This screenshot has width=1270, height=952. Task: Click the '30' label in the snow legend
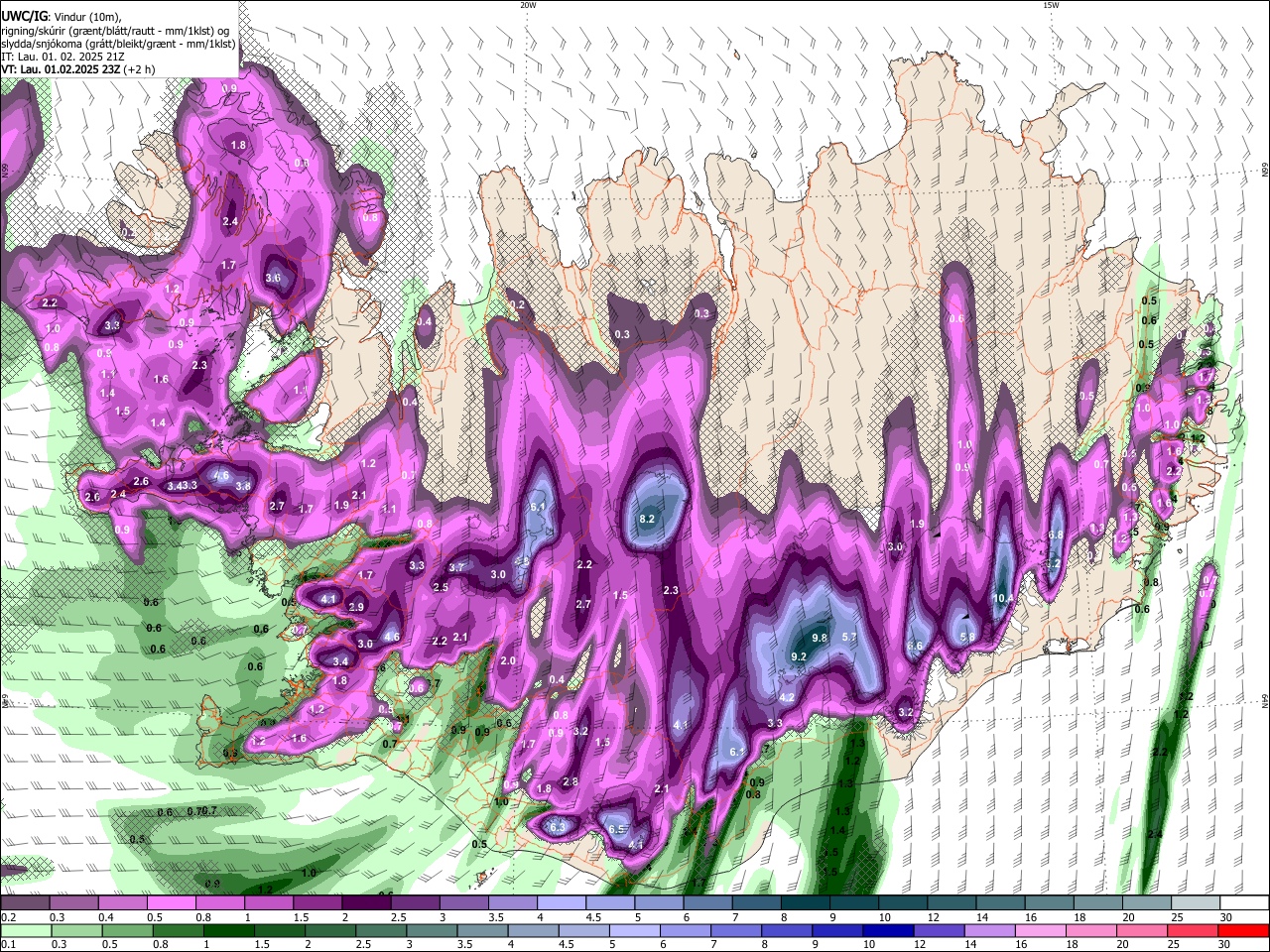[x=1225, y=917]
